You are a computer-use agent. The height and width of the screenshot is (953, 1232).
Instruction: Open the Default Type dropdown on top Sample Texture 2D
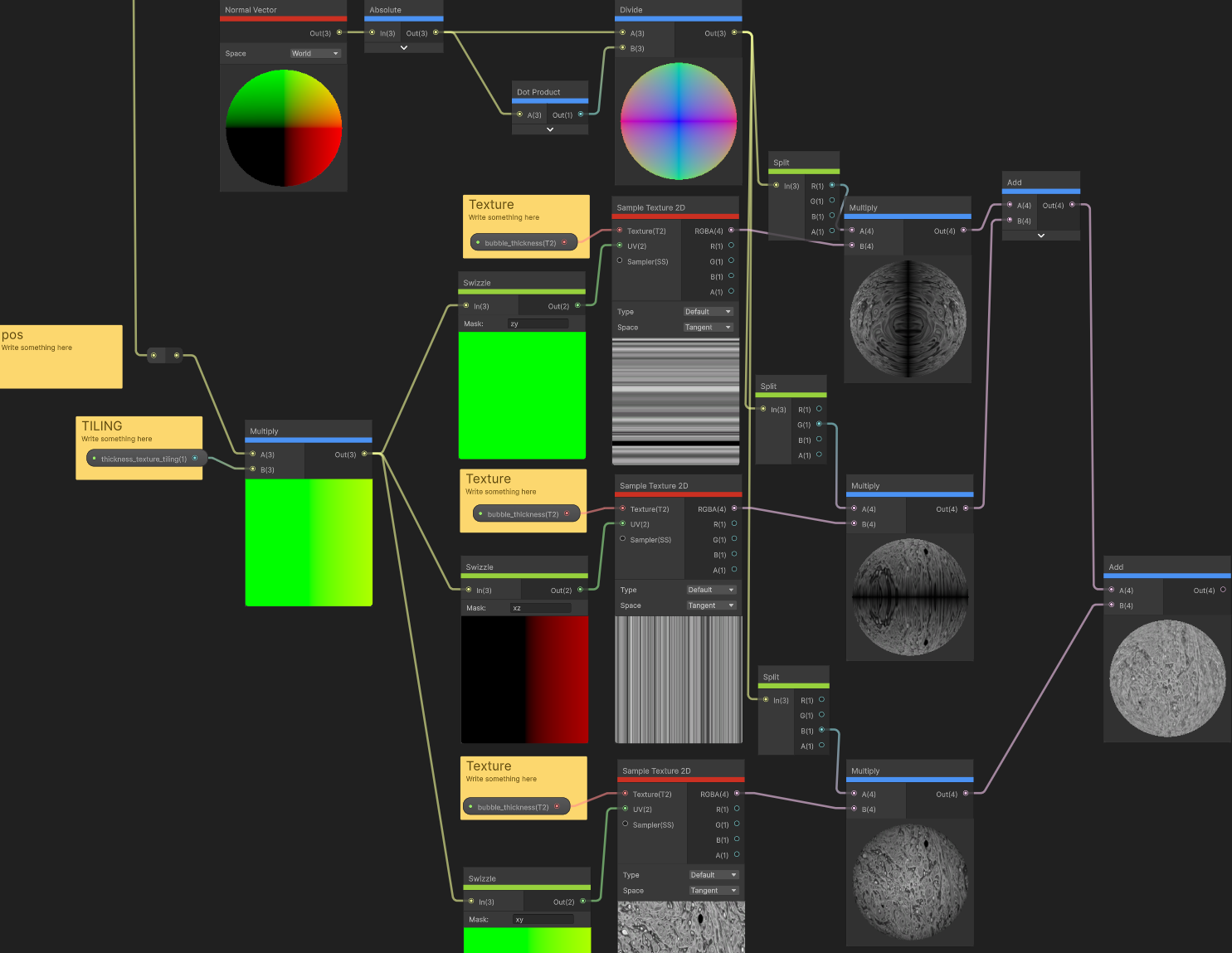click(x=708, y=311)
